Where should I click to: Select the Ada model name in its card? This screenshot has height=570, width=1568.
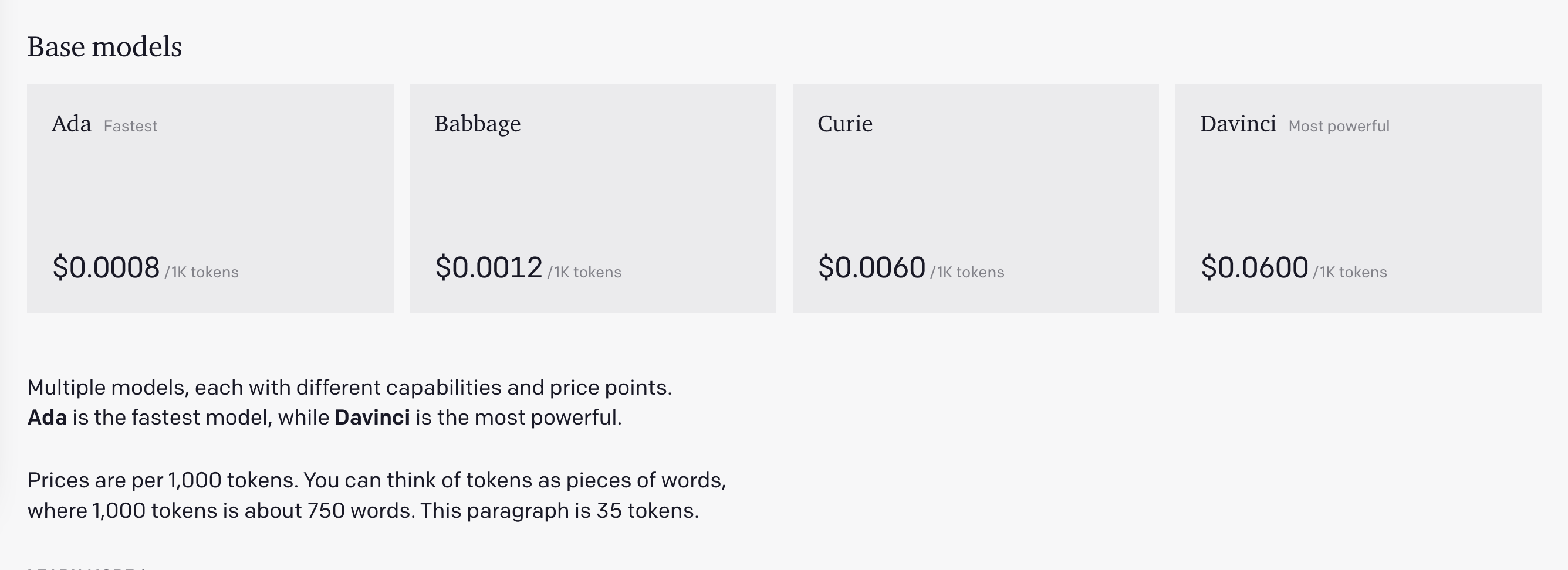[x=71, y=124]
